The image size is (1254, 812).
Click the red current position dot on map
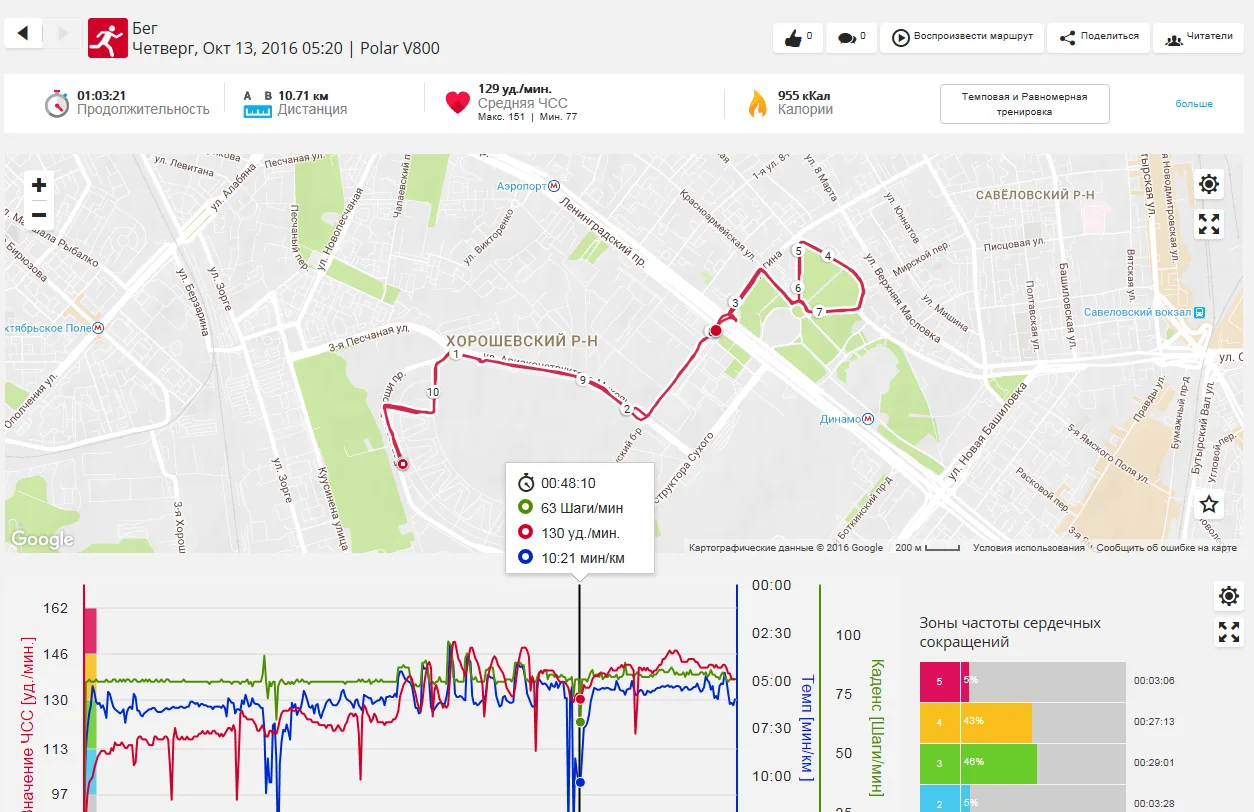715,330
